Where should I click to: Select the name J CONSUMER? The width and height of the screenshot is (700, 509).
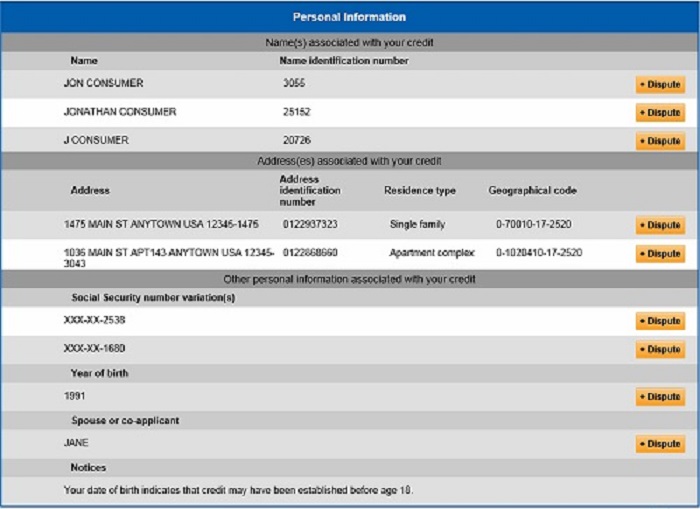[x=96, y=140]
